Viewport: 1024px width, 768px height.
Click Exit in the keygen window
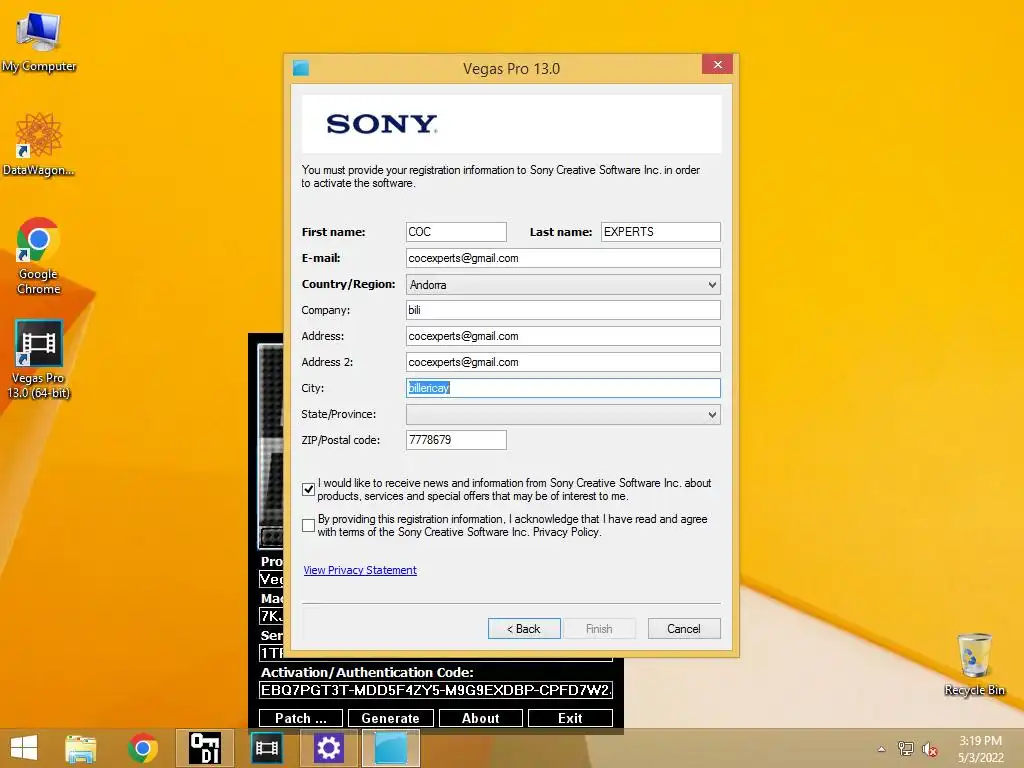coord(570,718)
